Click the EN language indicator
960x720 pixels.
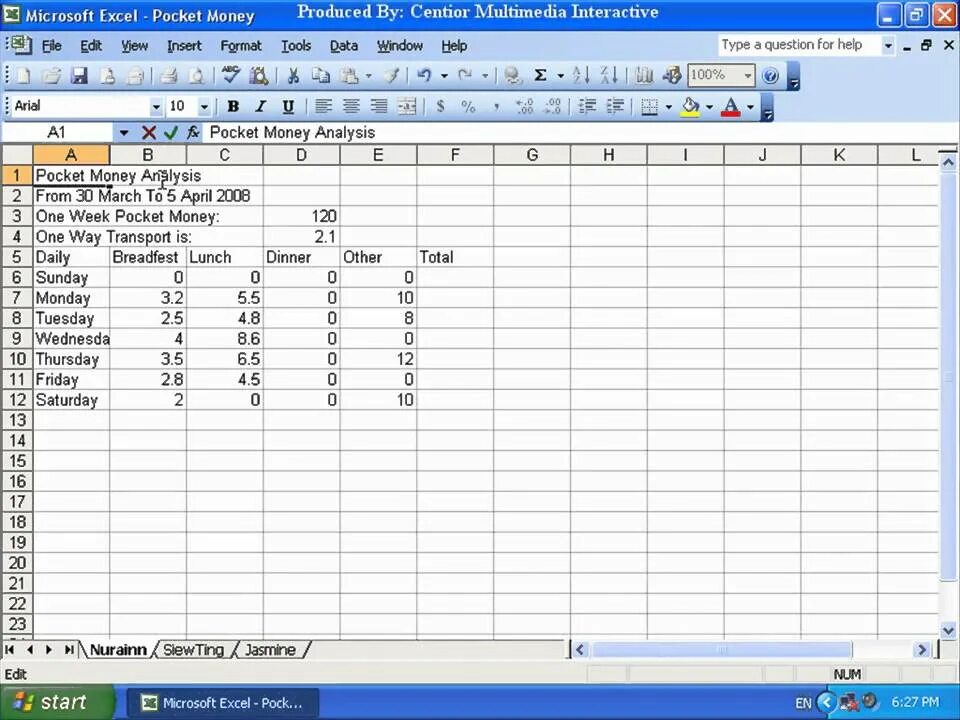[803, 703]
